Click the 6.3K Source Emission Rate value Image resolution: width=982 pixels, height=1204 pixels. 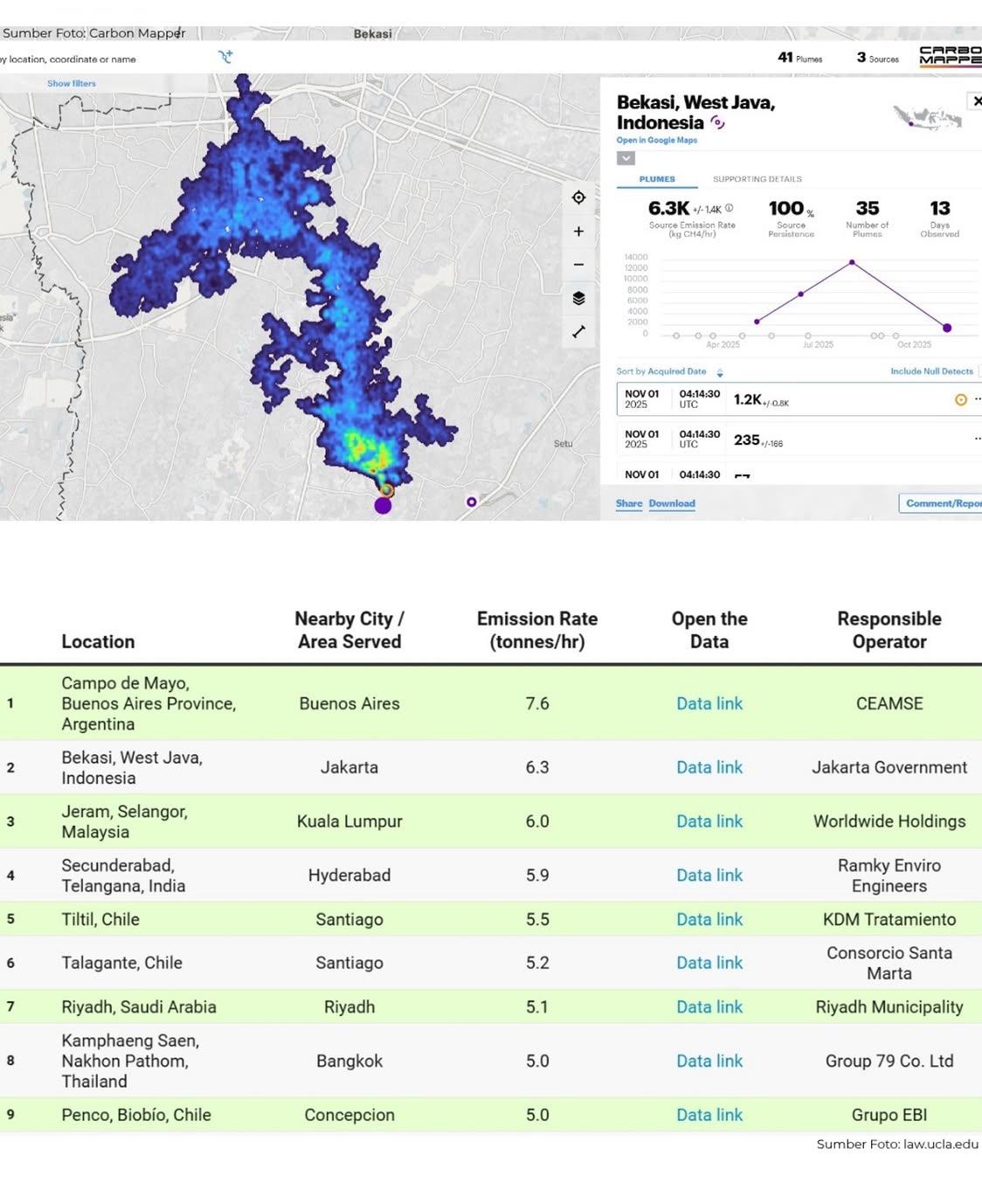pos(668,208)
